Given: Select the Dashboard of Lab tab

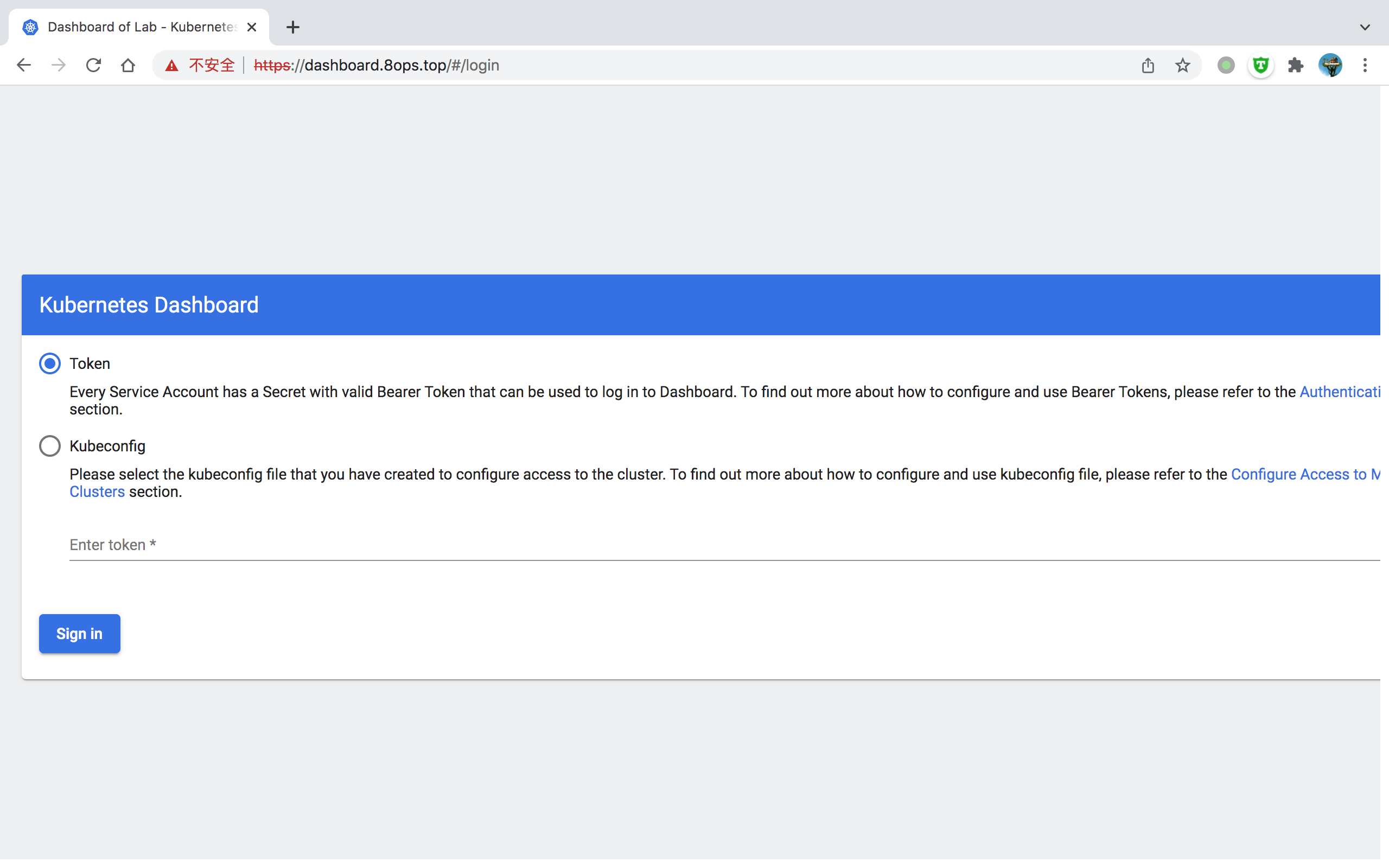Looking at the screenshot, I should tap(139, 27).
